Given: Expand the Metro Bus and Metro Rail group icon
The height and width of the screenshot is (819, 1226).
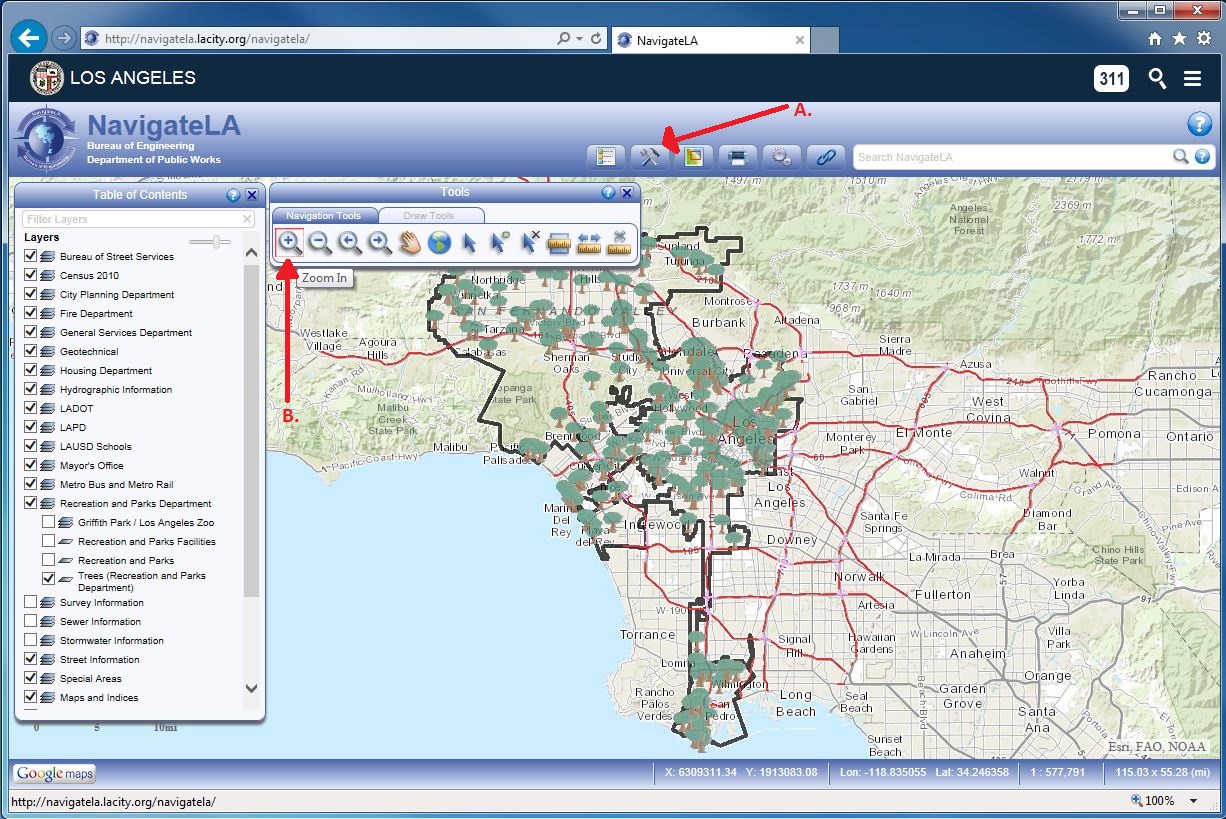Looking at the screenshot, I should point(47,484).
